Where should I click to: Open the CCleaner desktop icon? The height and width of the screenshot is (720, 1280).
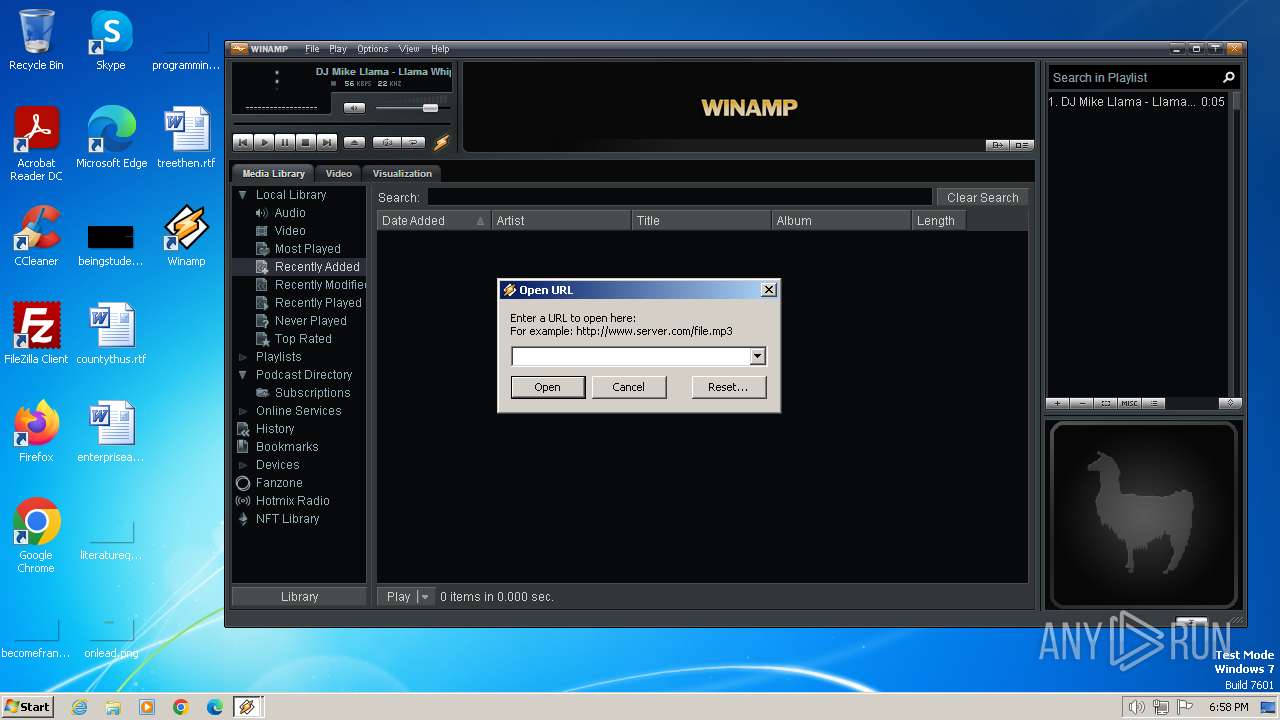(x=36, y=237)
